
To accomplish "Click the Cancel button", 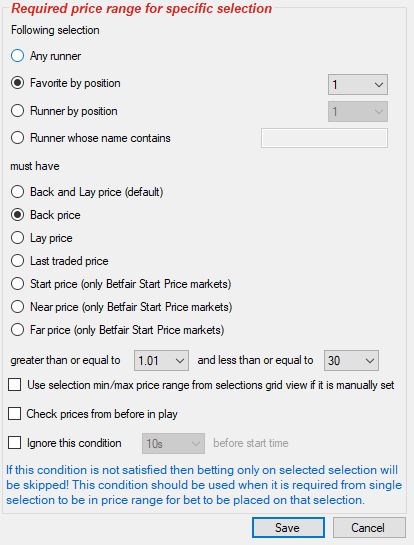I will tap(369, 528).
